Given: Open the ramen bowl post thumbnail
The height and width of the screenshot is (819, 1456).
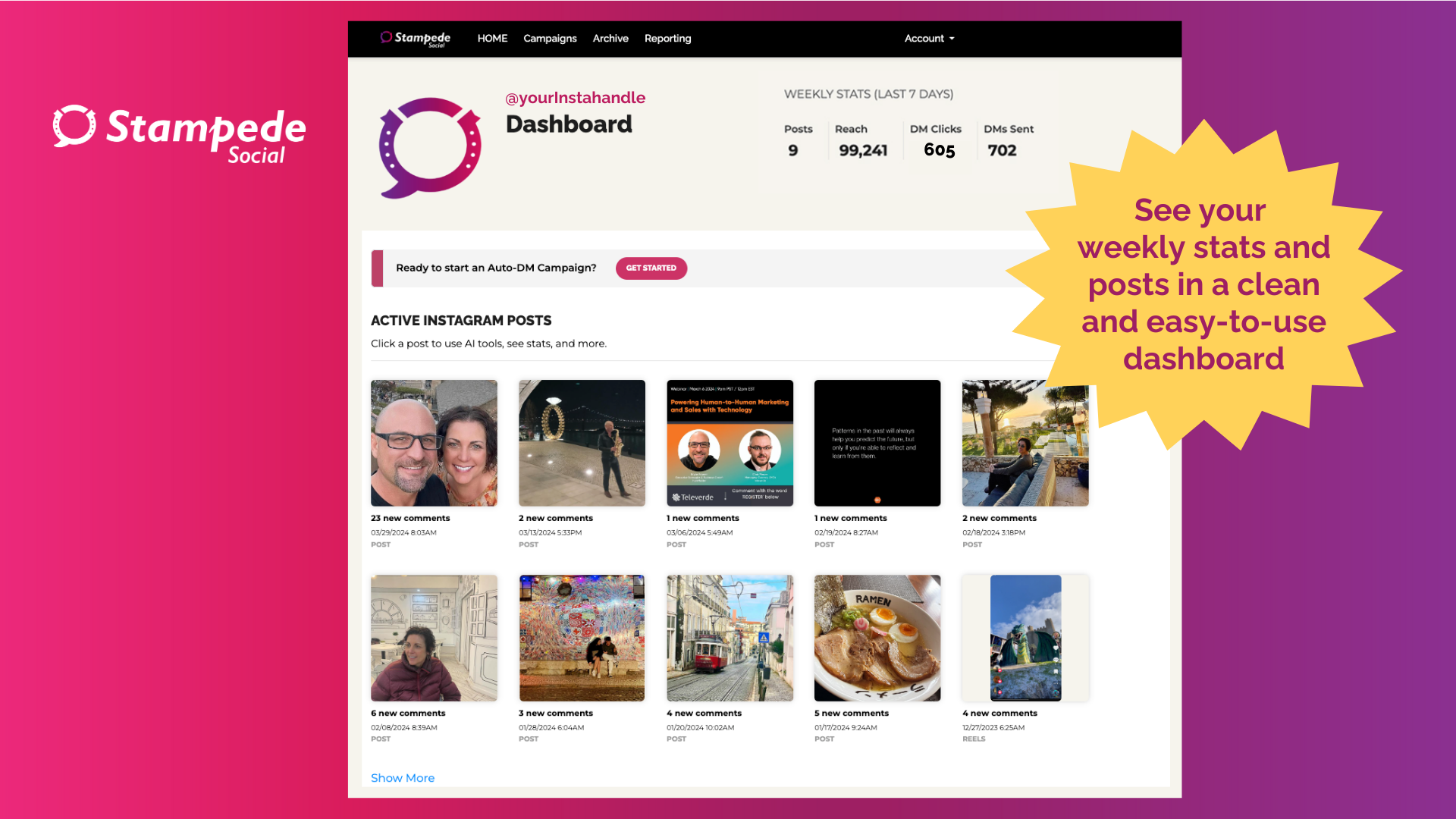Looking at the screenshot, I should point(877,638).
